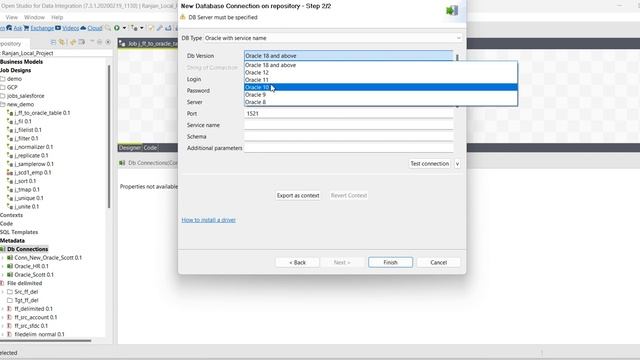Switch to the Designer tab
Viewport: 640px width, 360px height.
130,148
